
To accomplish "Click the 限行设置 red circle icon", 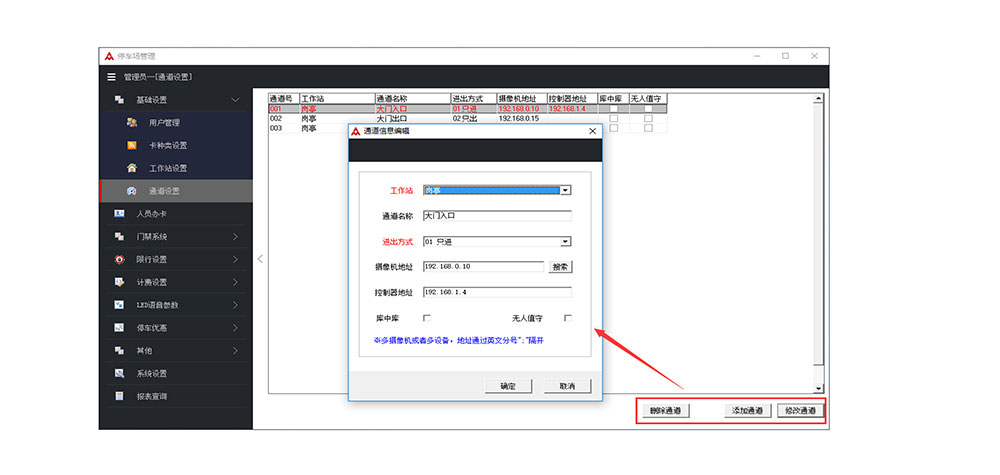I will click(119, 259).
